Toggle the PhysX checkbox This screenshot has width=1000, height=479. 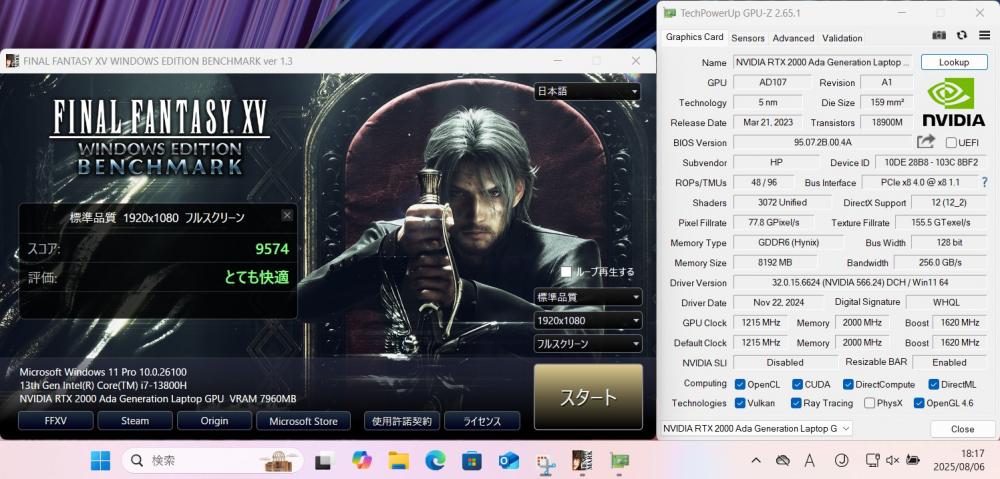(x=869, y=403)
